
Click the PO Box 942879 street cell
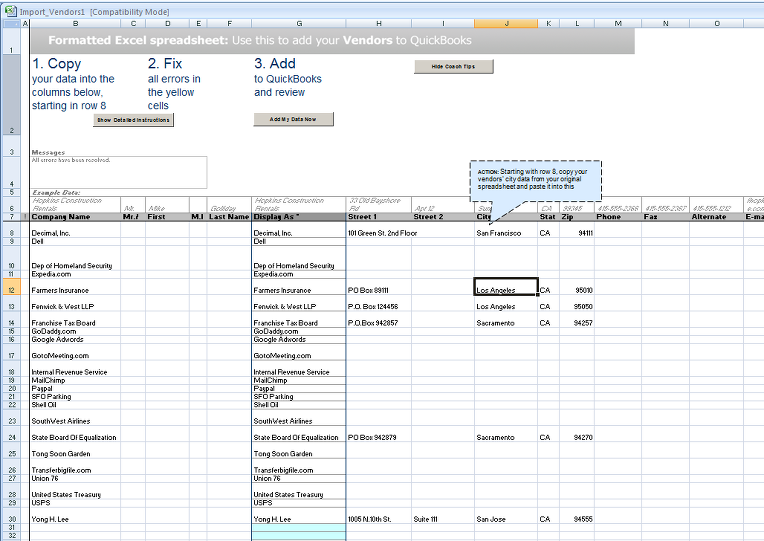point(378,437)
